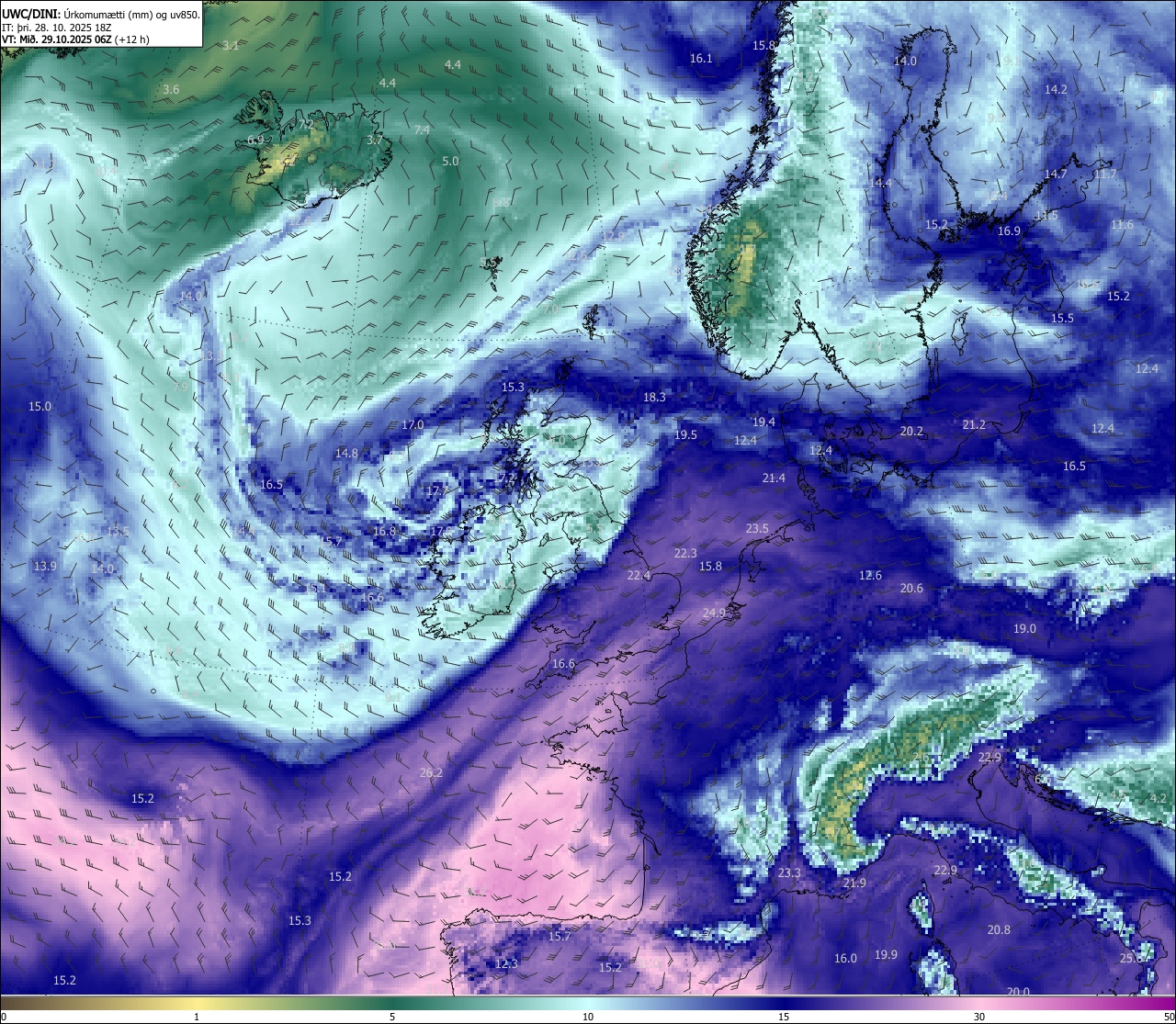Select the 7.4 value label

tap(422, 129)
